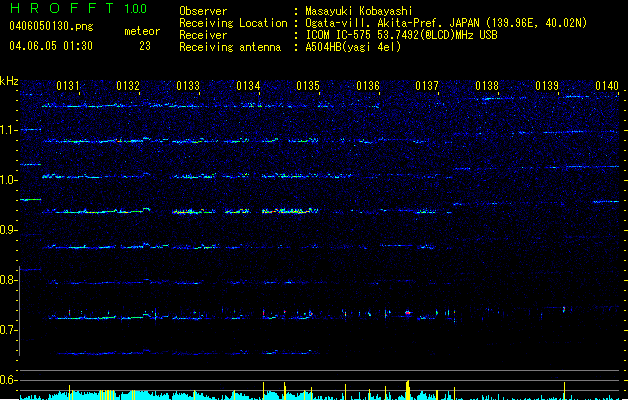Image resolution: width=629 pixels, height=400 pixels.
Task: Click antenna value A504HB(yagi 4el)
Action: point(353,47)
